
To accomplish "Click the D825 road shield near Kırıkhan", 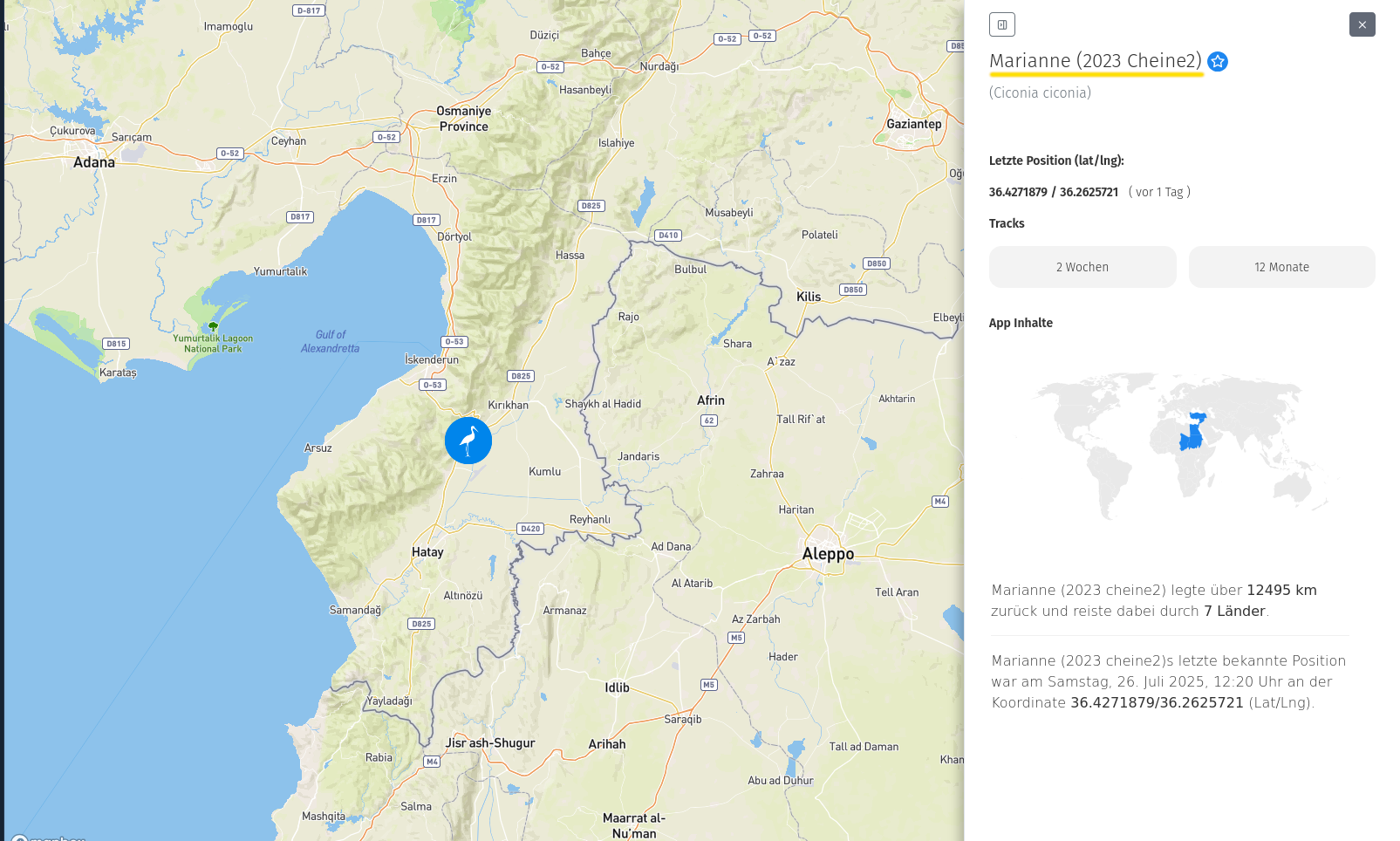I will click(x=521, y=376).
